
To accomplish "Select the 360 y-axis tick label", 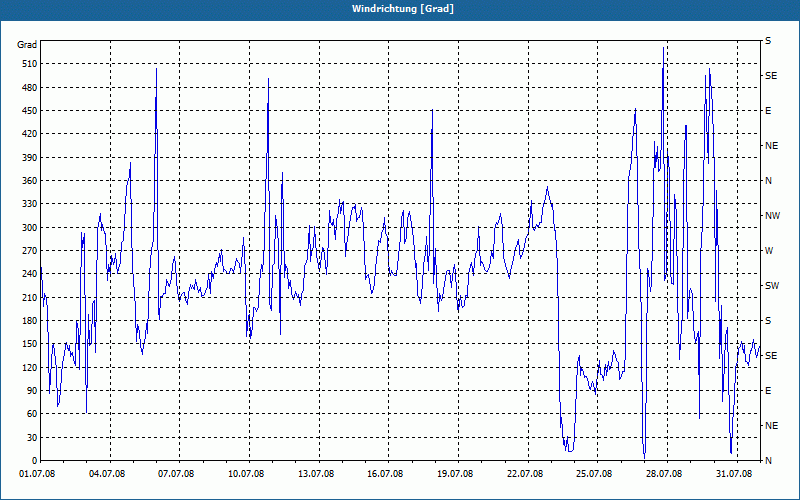I will pyautogui.click(x=30, y=181).
